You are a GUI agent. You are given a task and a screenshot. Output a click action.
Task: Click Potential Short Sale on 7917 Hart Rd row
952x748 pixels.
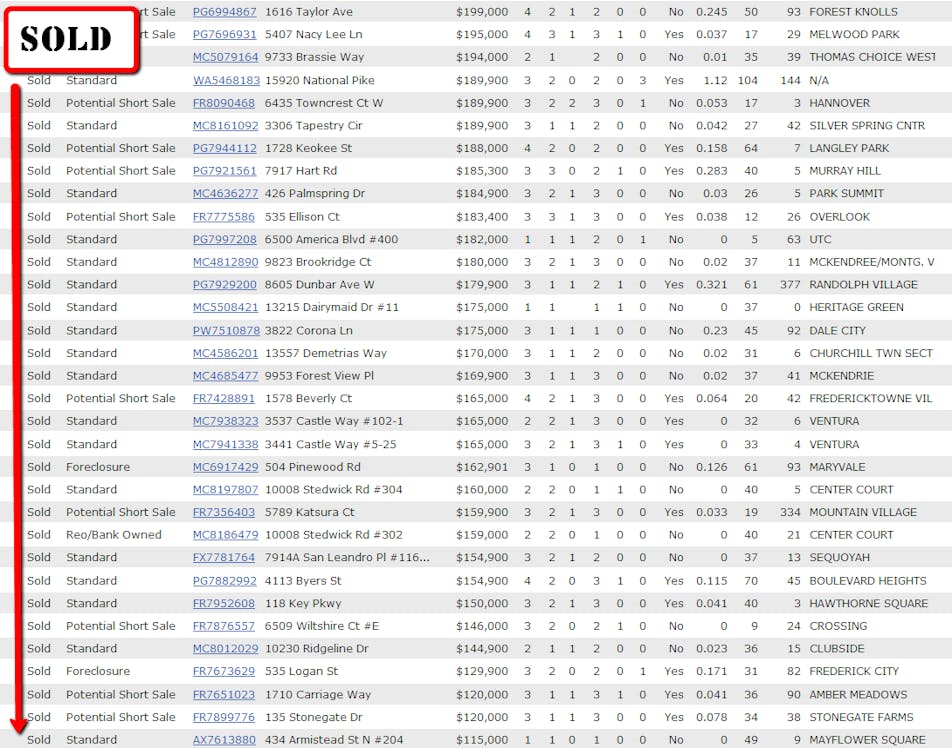click(120, 171)
